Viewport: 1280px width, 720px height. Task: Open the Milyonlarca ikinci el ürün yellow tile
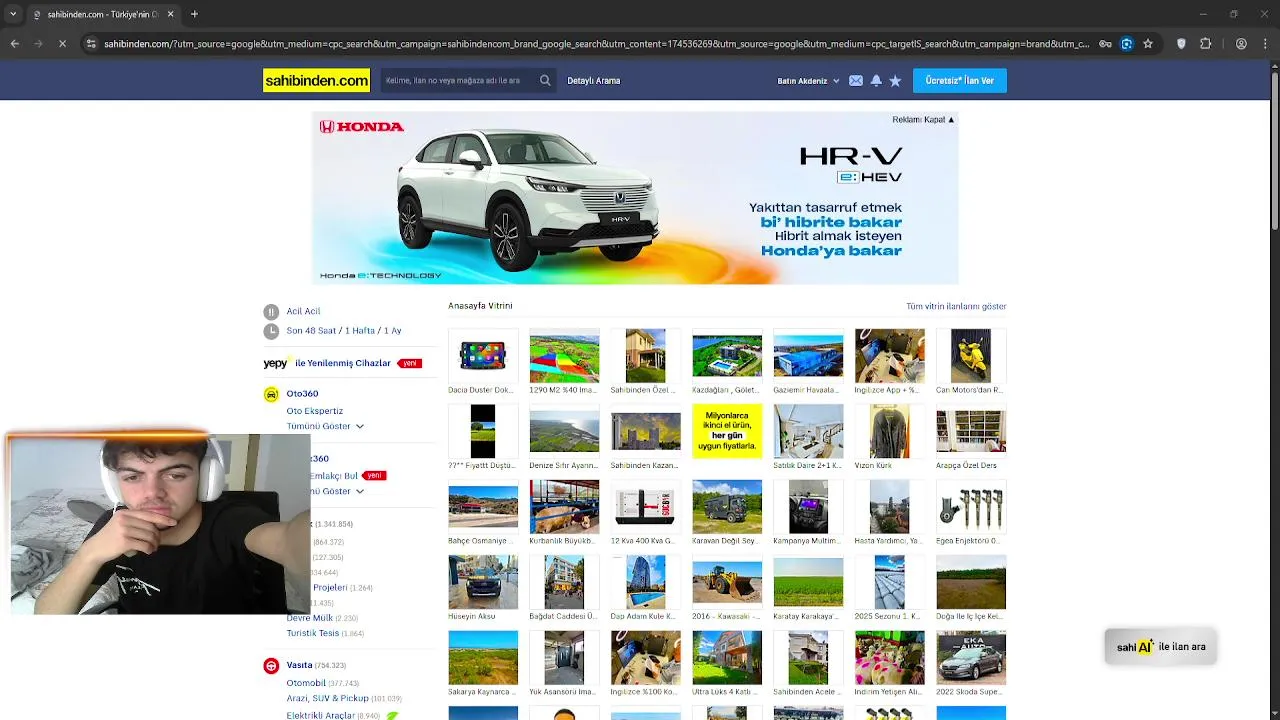(x=727, y=431)
